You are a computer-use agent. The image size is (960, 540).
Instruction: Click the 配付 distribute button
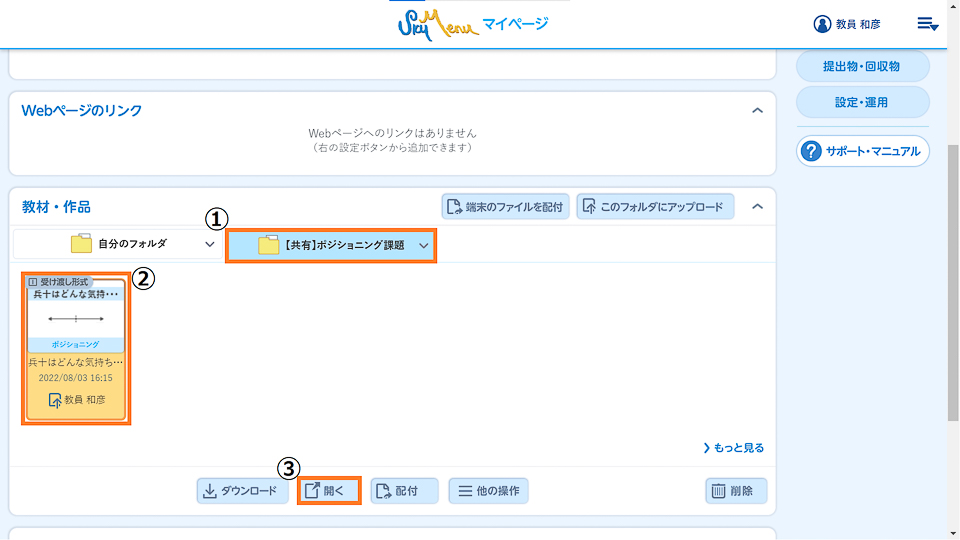click(404, 491)
